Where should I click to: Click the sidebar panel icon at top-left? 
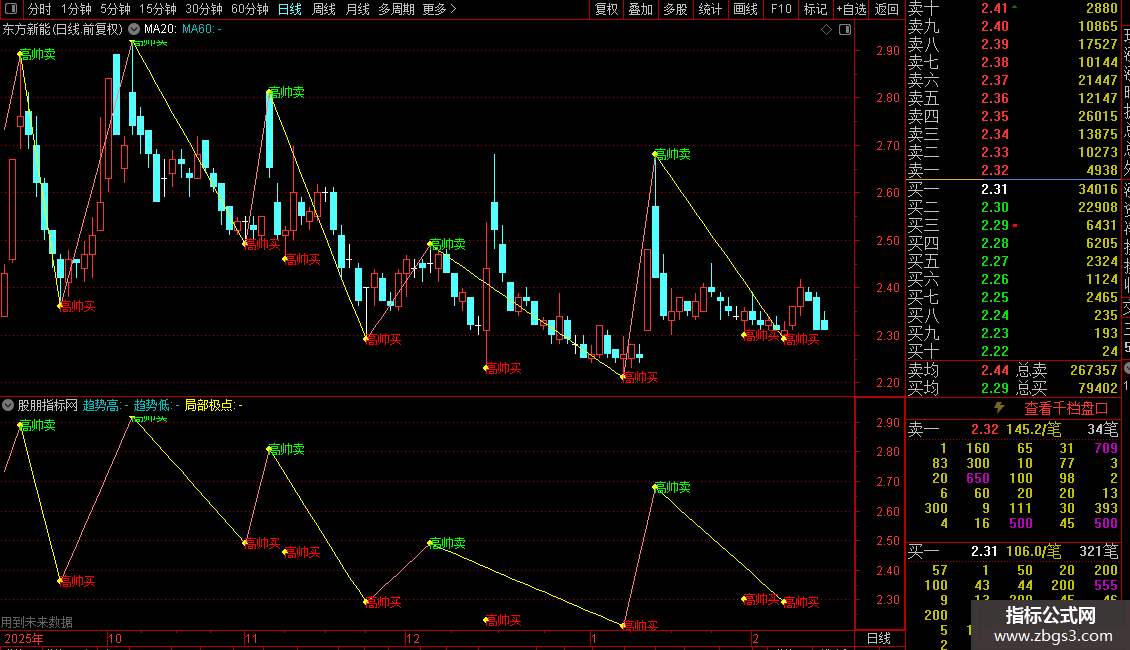(12, 9)
